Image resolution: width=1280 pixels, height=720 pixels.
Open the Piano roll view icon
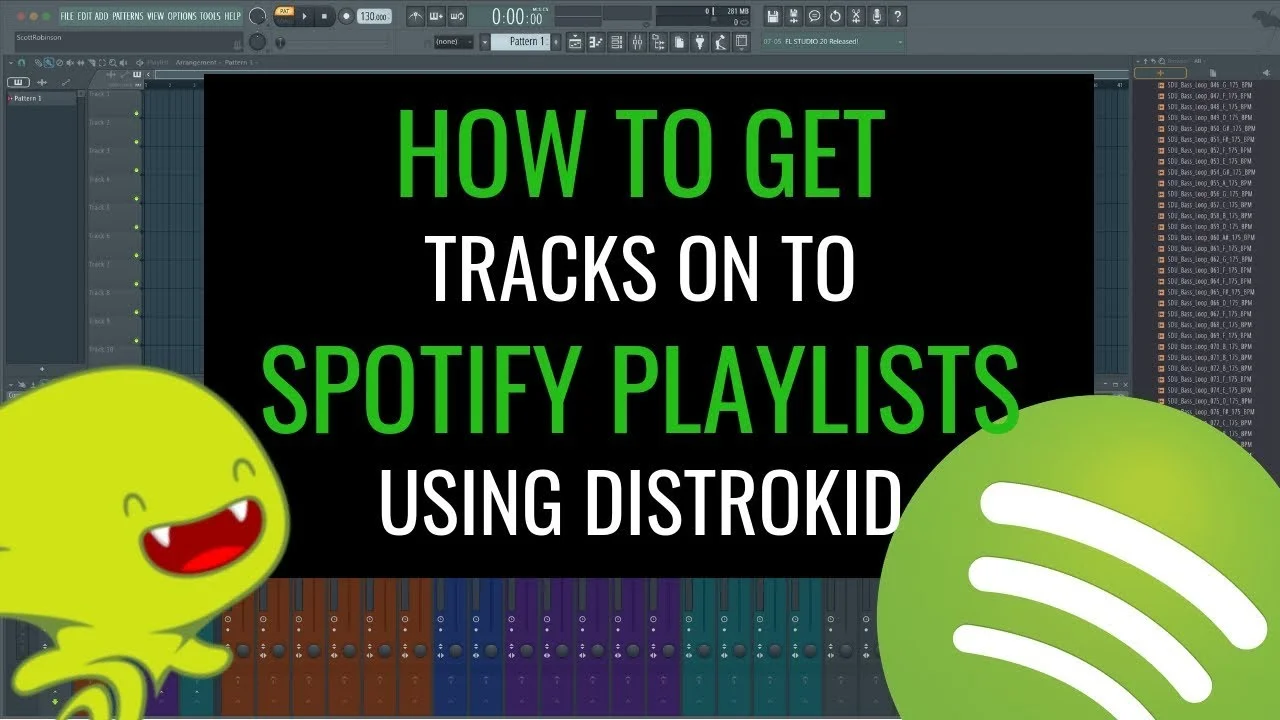click(596, 42)
